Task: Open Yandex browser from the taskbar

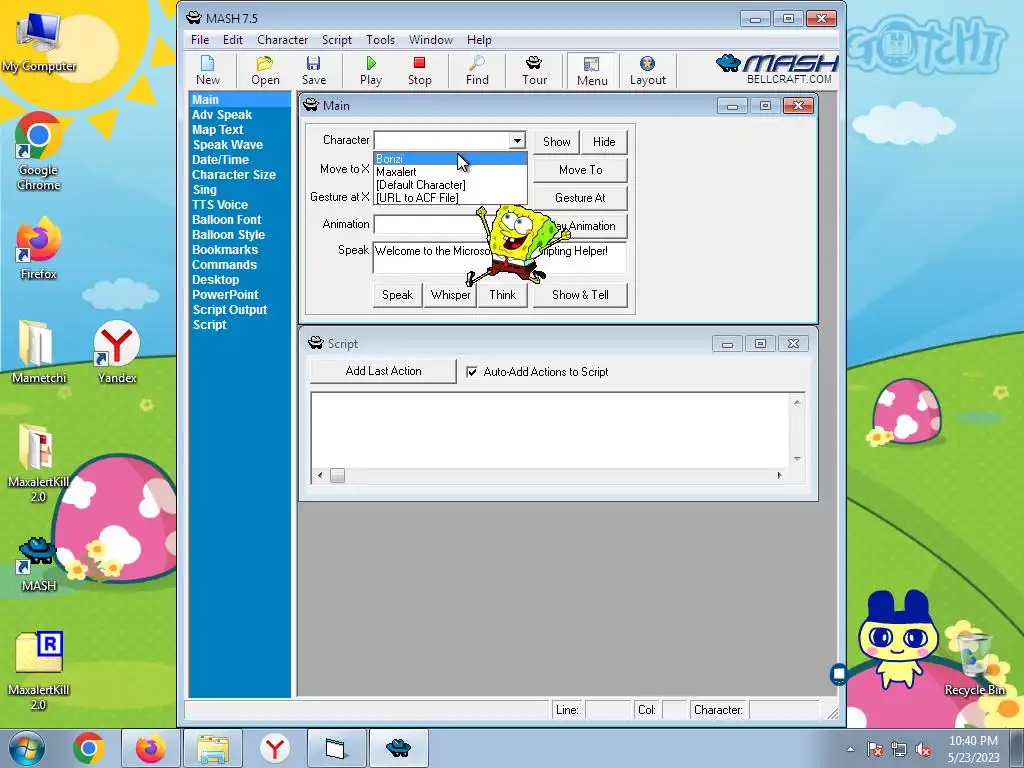Action: point(275,748)
